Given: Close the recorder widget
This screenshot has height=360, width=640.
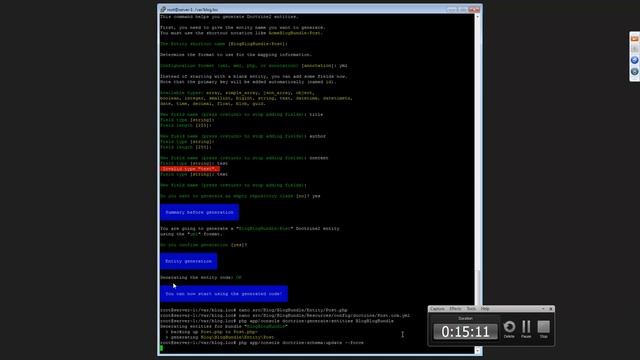Looking at the screenshot, I should tap(551, 309).
